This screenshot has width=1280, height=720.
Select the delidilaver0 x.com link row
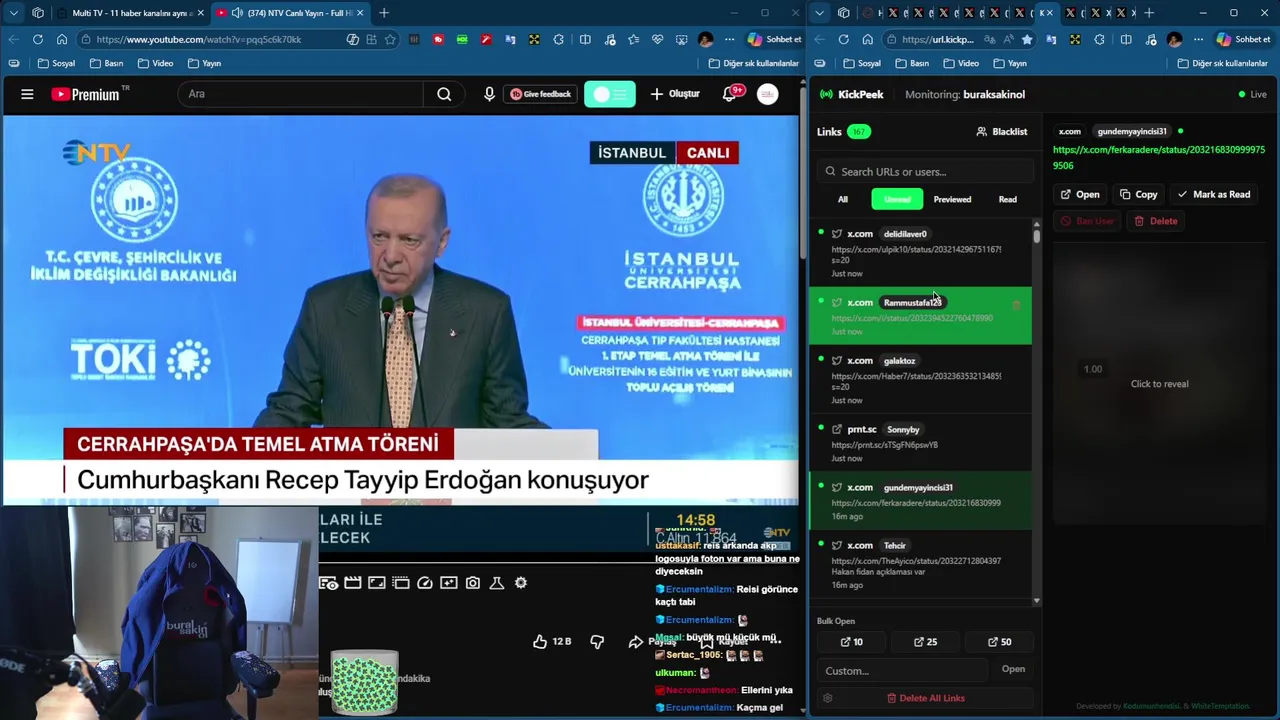tap(920, 253)
